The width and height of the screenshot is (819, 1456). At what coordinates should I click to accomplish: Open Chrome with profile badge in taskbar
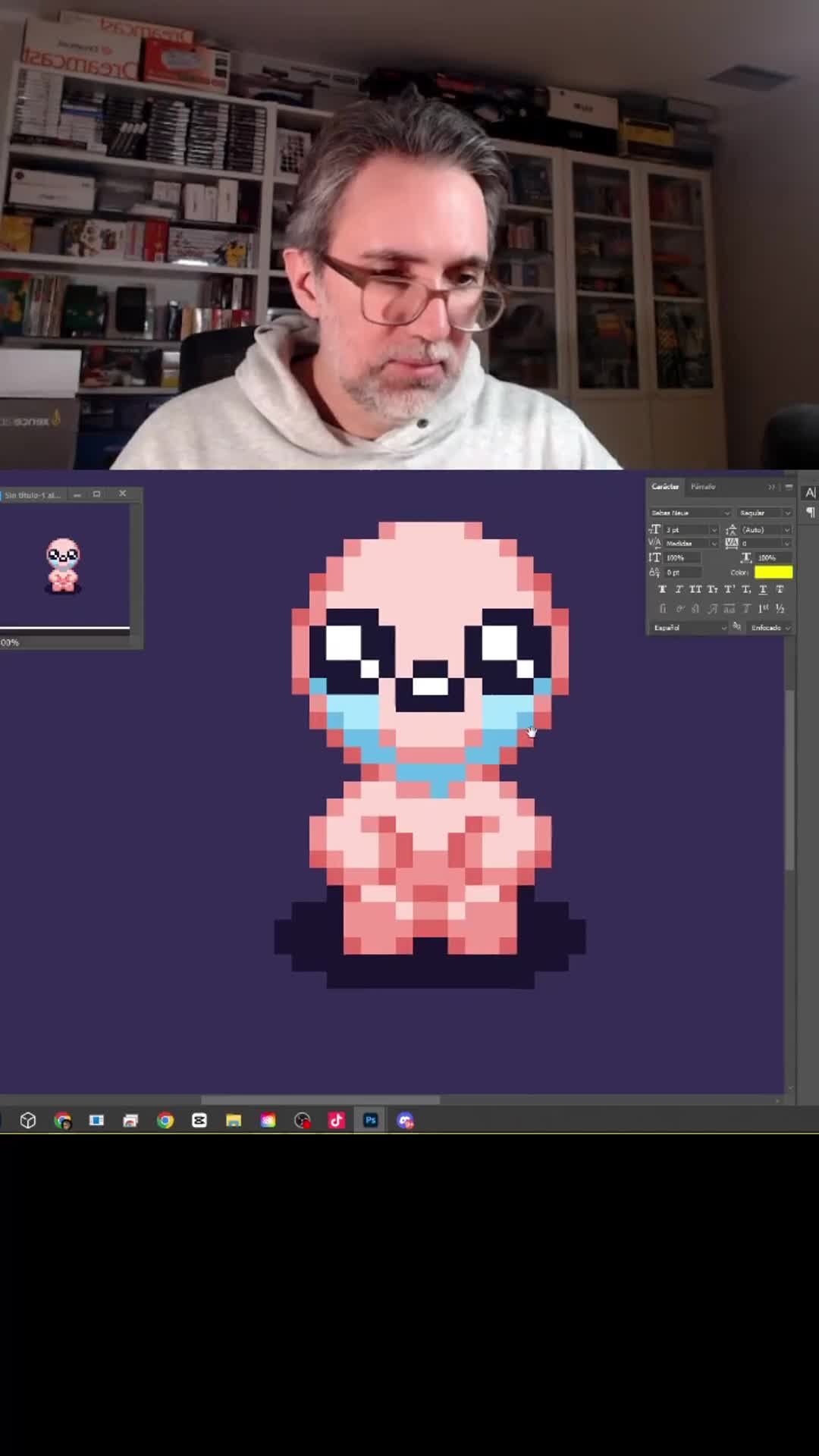click(x=63, y=1120)
